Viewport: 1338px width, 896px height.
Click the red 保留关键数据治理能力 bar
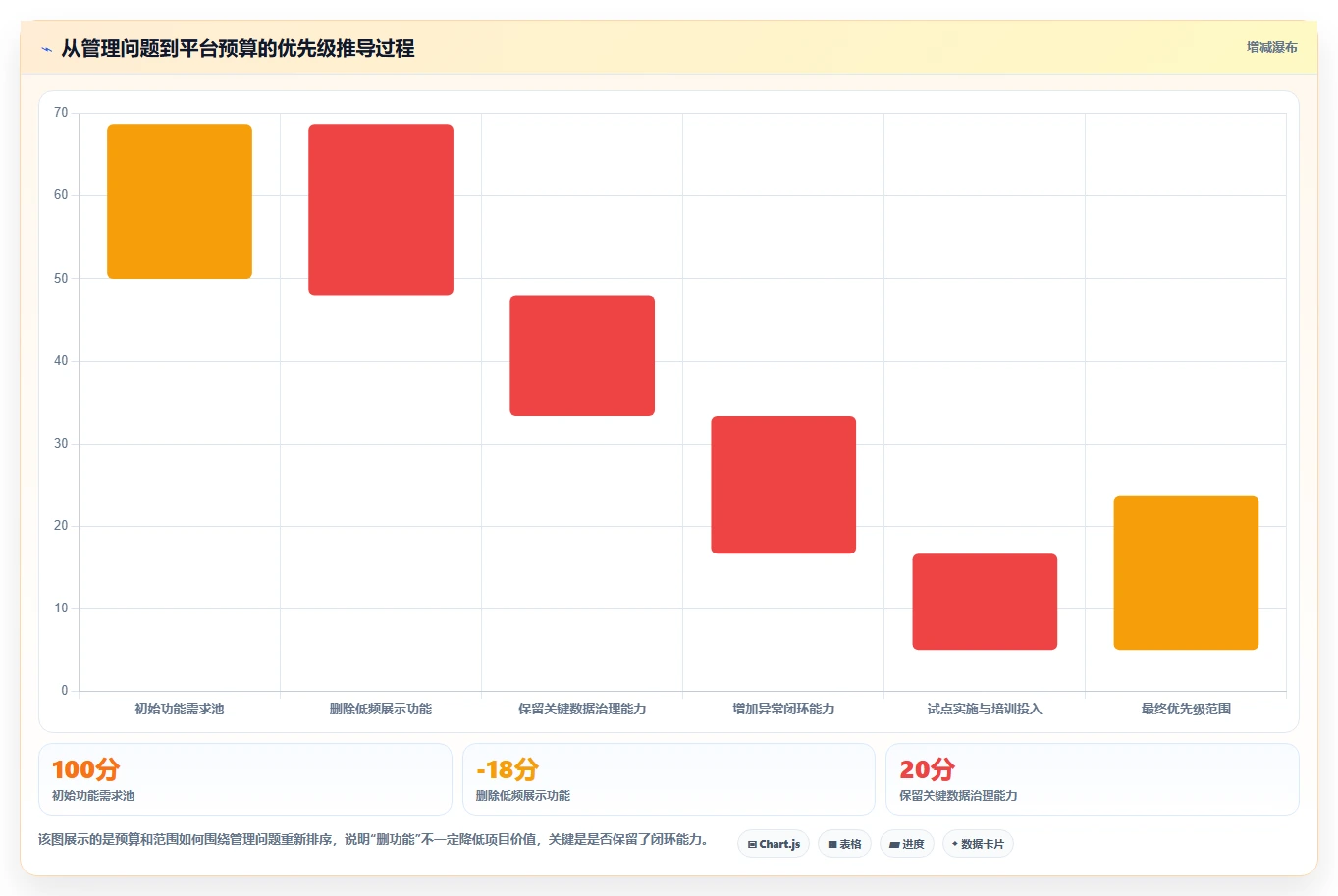(x=582, y=356)
